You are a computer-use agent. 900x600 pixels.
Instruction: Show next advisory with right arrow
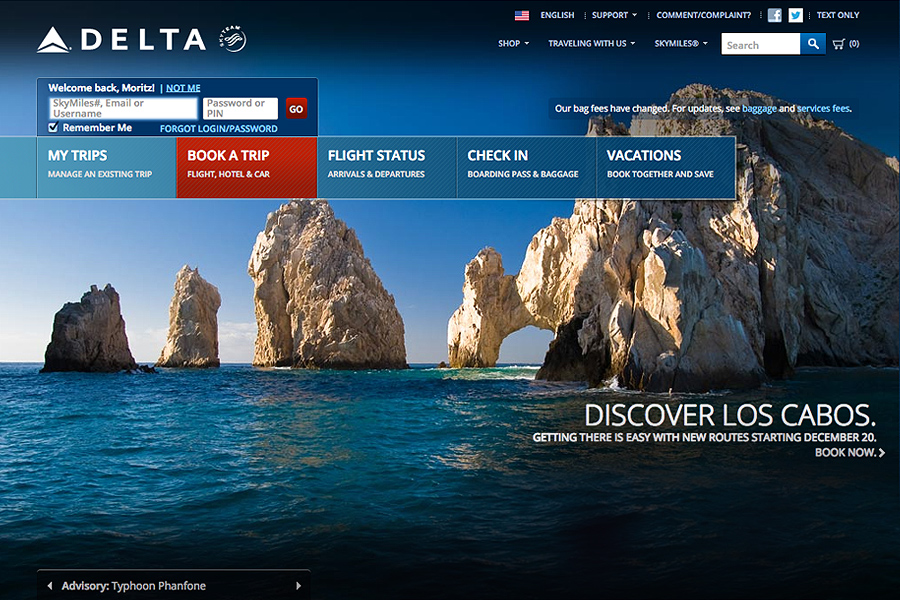point(298,586)
